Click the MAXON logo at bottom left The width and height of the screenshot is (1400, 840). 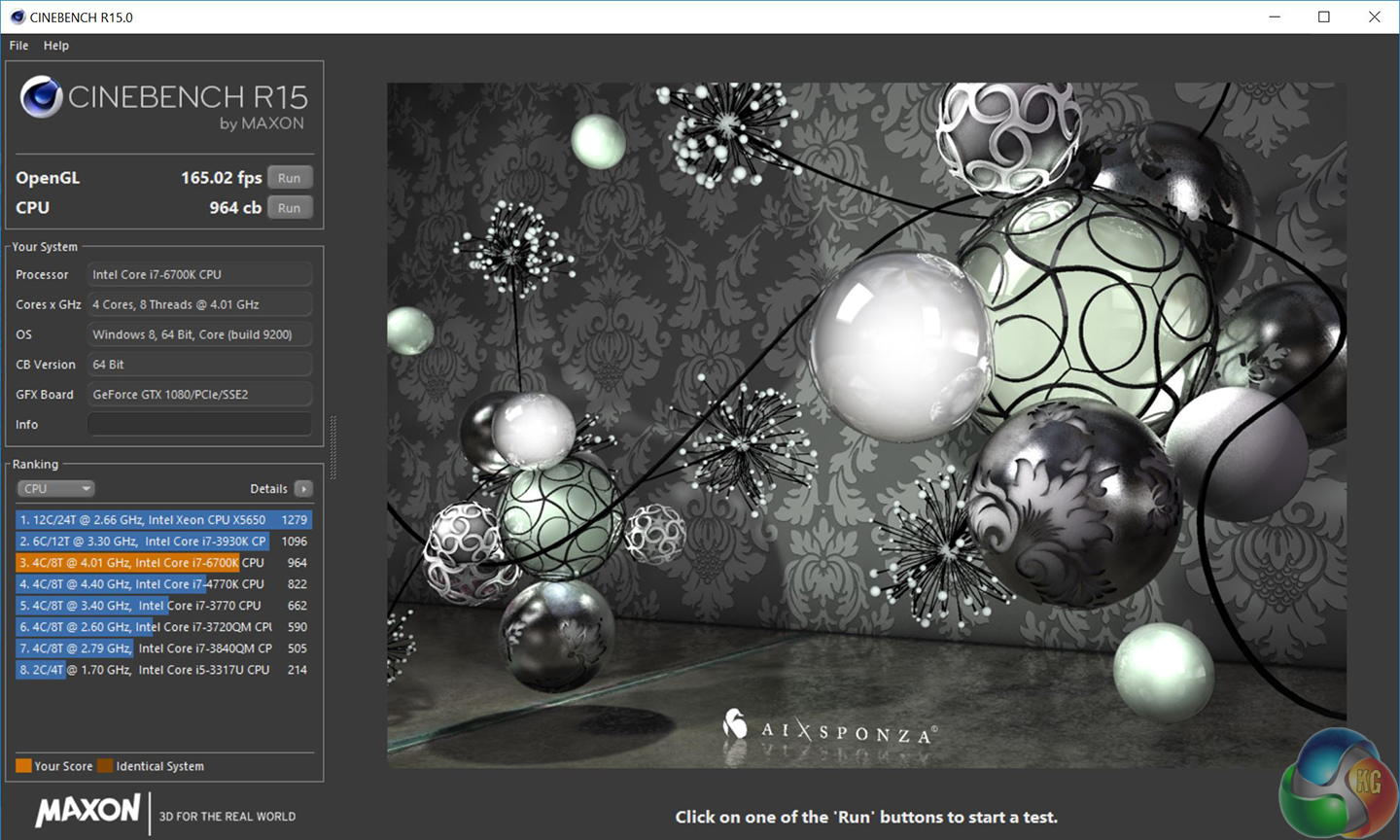pyautogui.click(x=87, y=811)
